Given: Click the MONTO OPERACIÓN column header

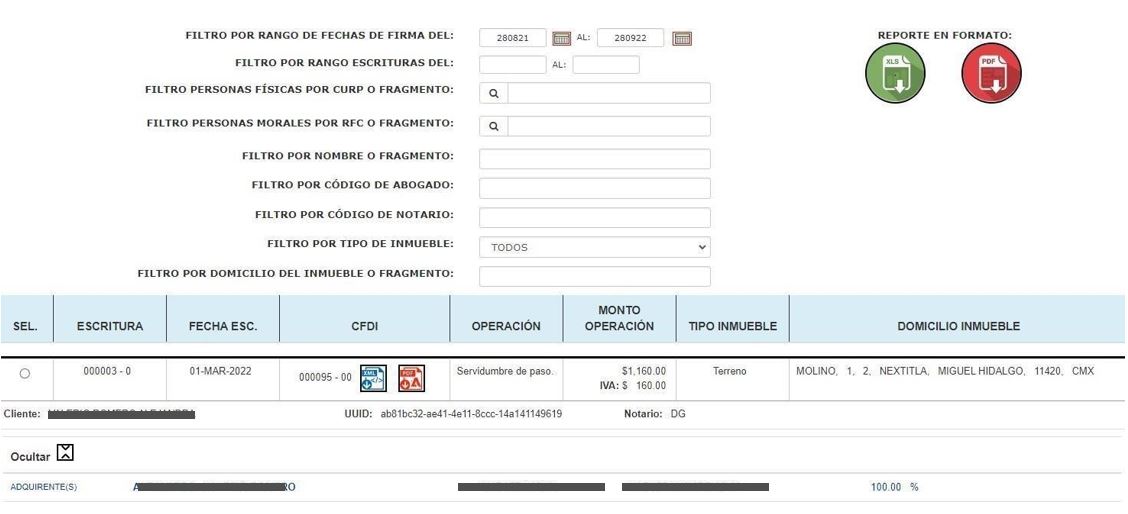Looking at the screenshot, I should (x=619, y=318).
